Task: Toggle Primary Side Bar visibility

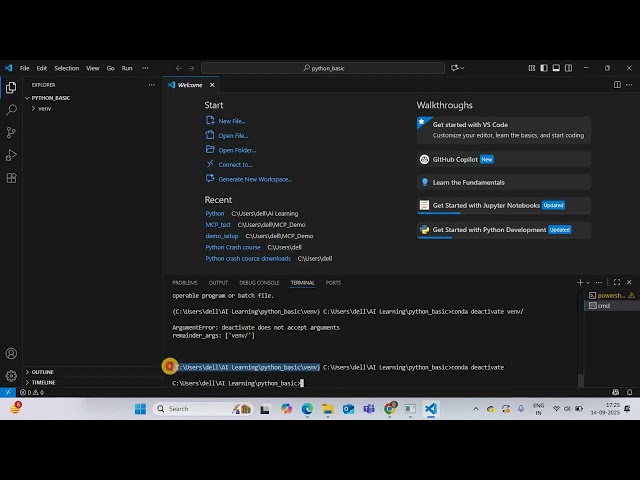Action: 544,68
